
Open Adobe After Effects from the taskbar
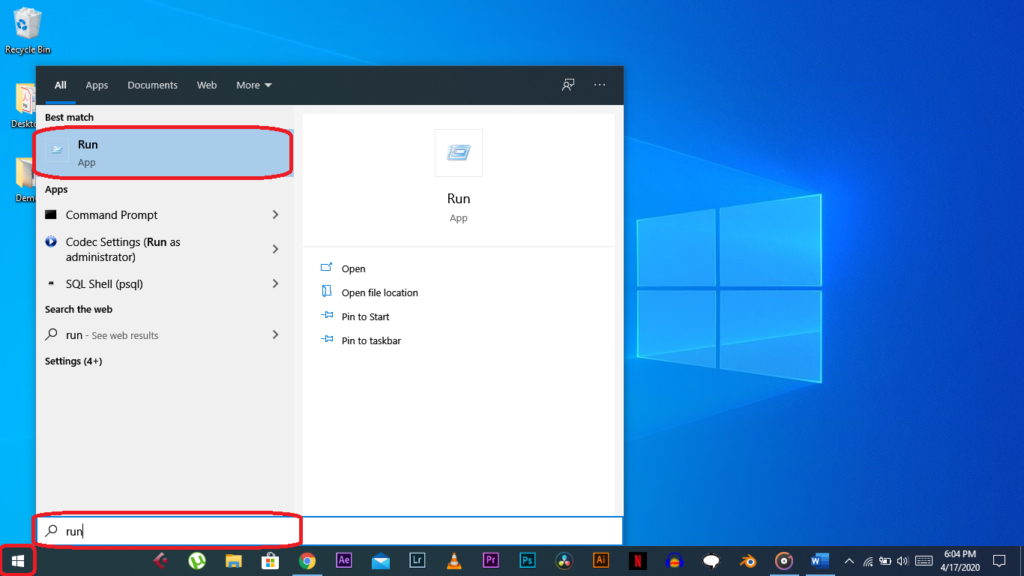344,561
